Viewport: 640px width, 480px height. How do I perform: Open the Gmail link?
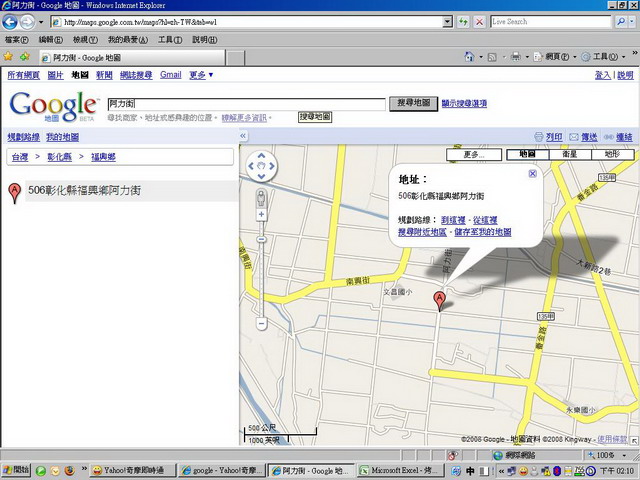[x=171, y=75]
